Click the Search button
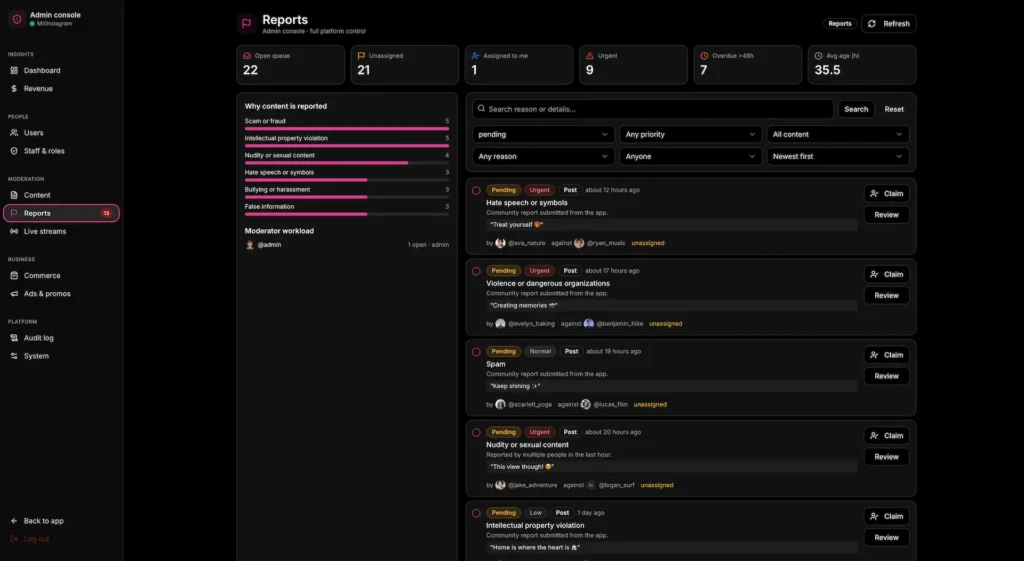Viewport: 1024px width, 561px height. (x=856, y=109)
